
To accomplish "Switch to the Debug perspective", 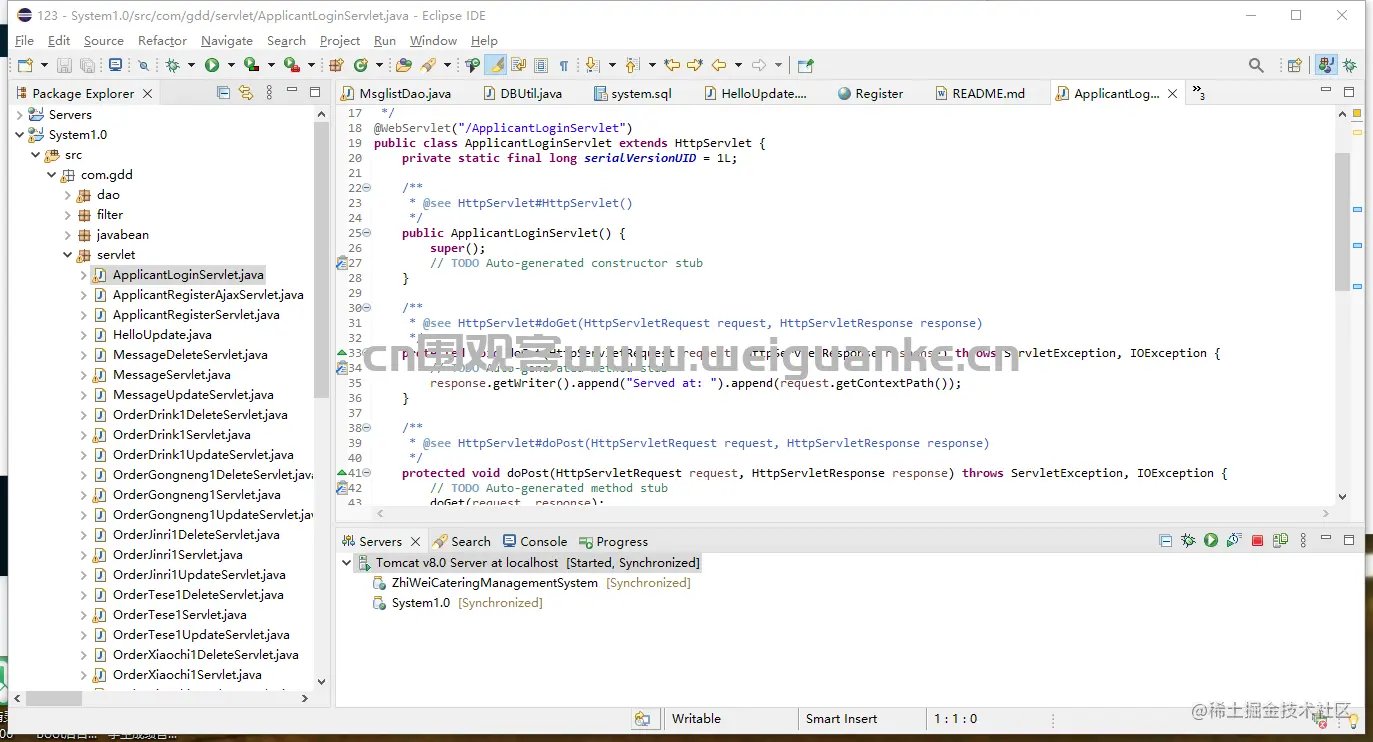I will (x=1350, y=65).
